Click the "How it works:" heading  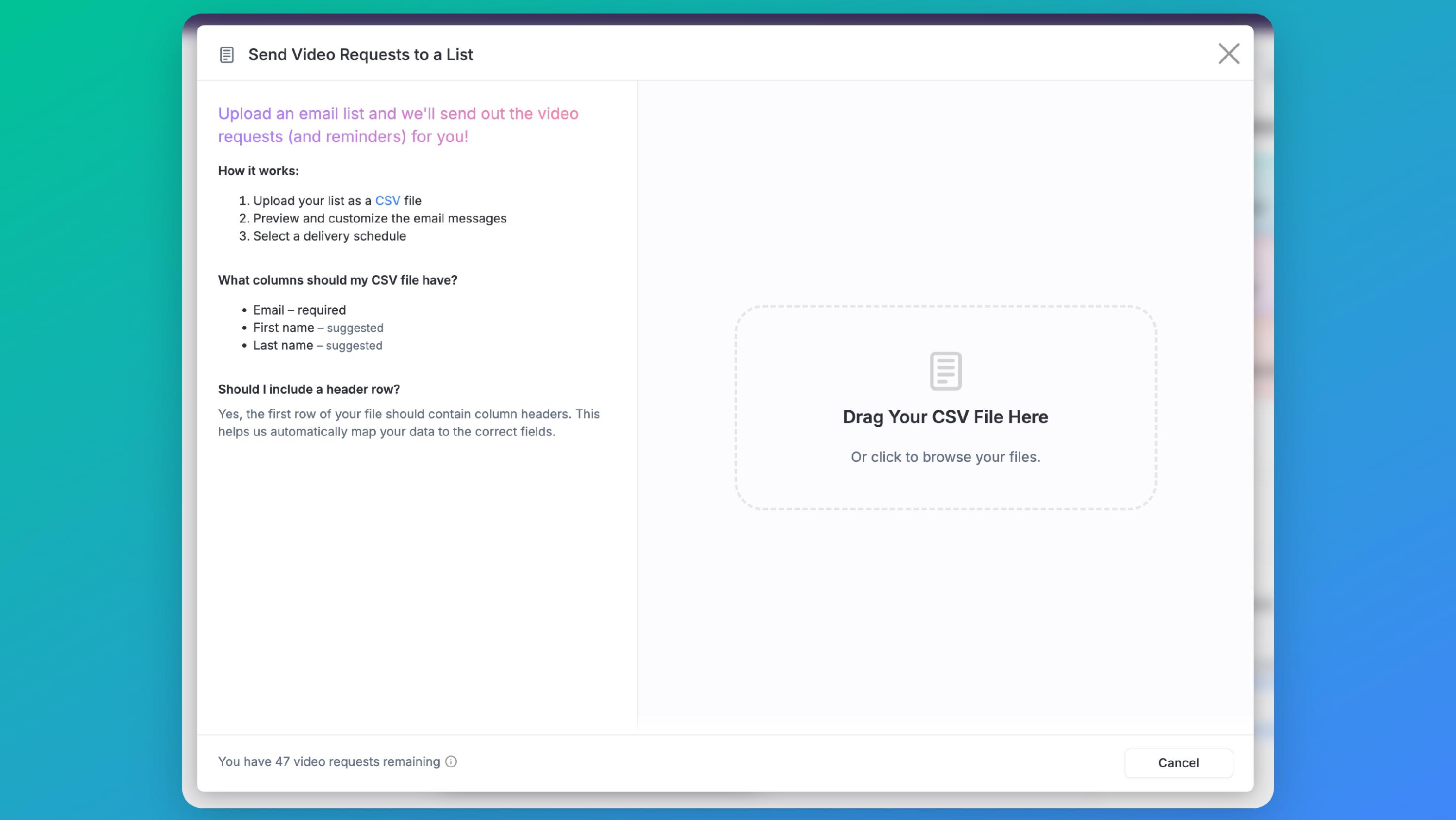coord(258,171)
